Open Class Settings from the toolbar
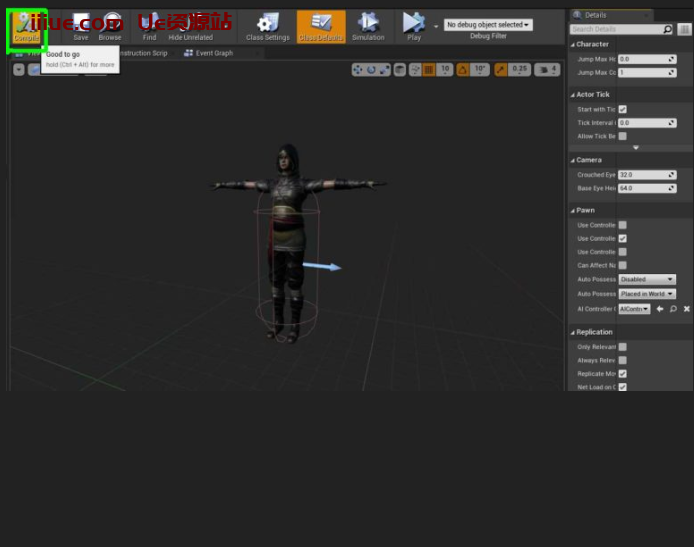 point(268,26)
